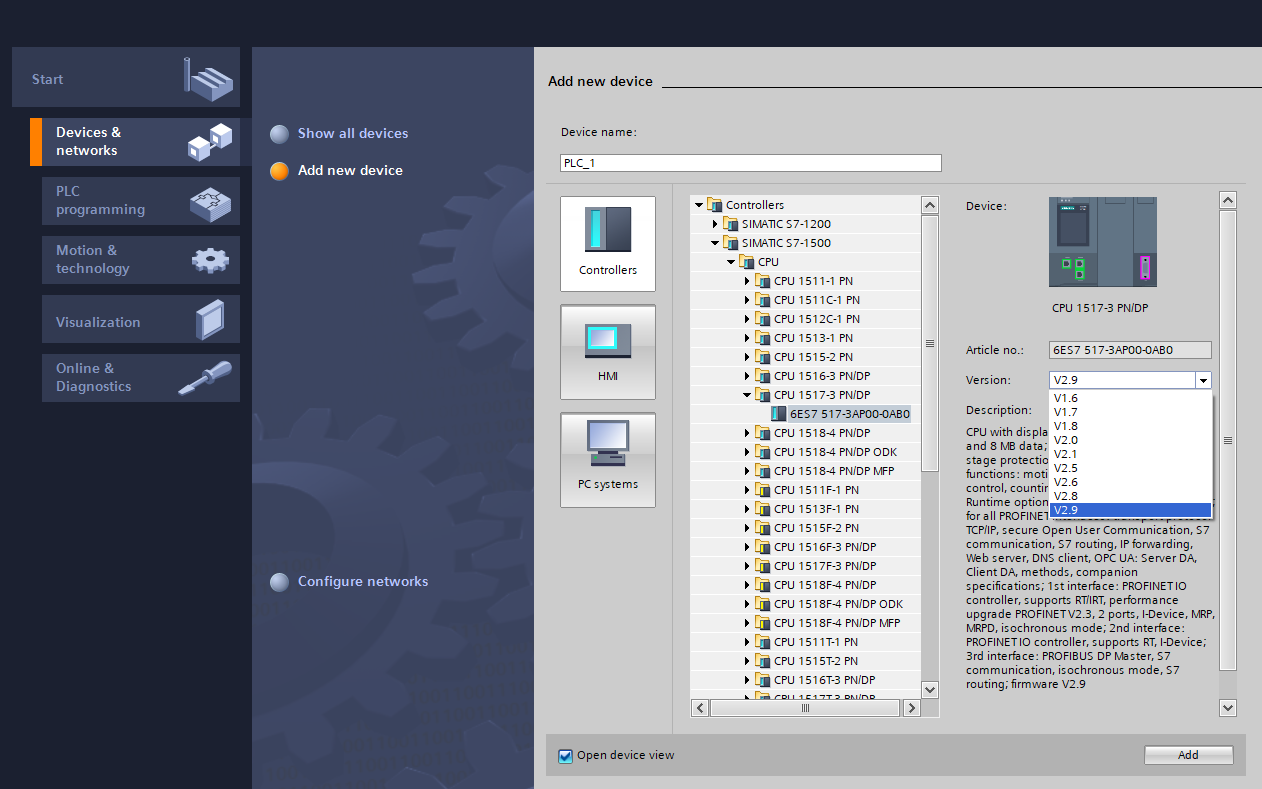
Task: Click the Visualization panel icon
Action: tap(210, 320)
